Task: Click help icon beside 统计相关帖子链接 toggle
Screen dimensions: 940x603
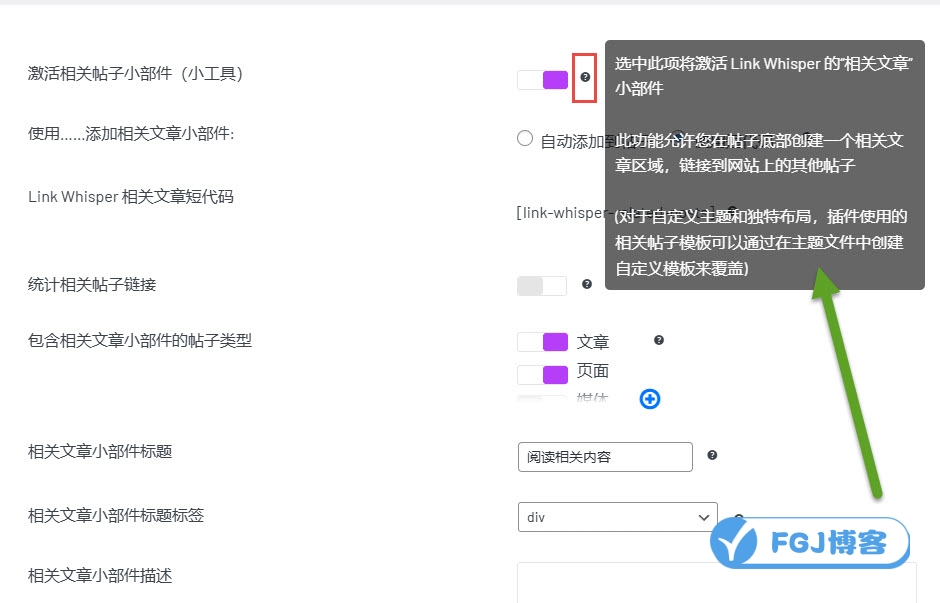Action: [587, 284]
